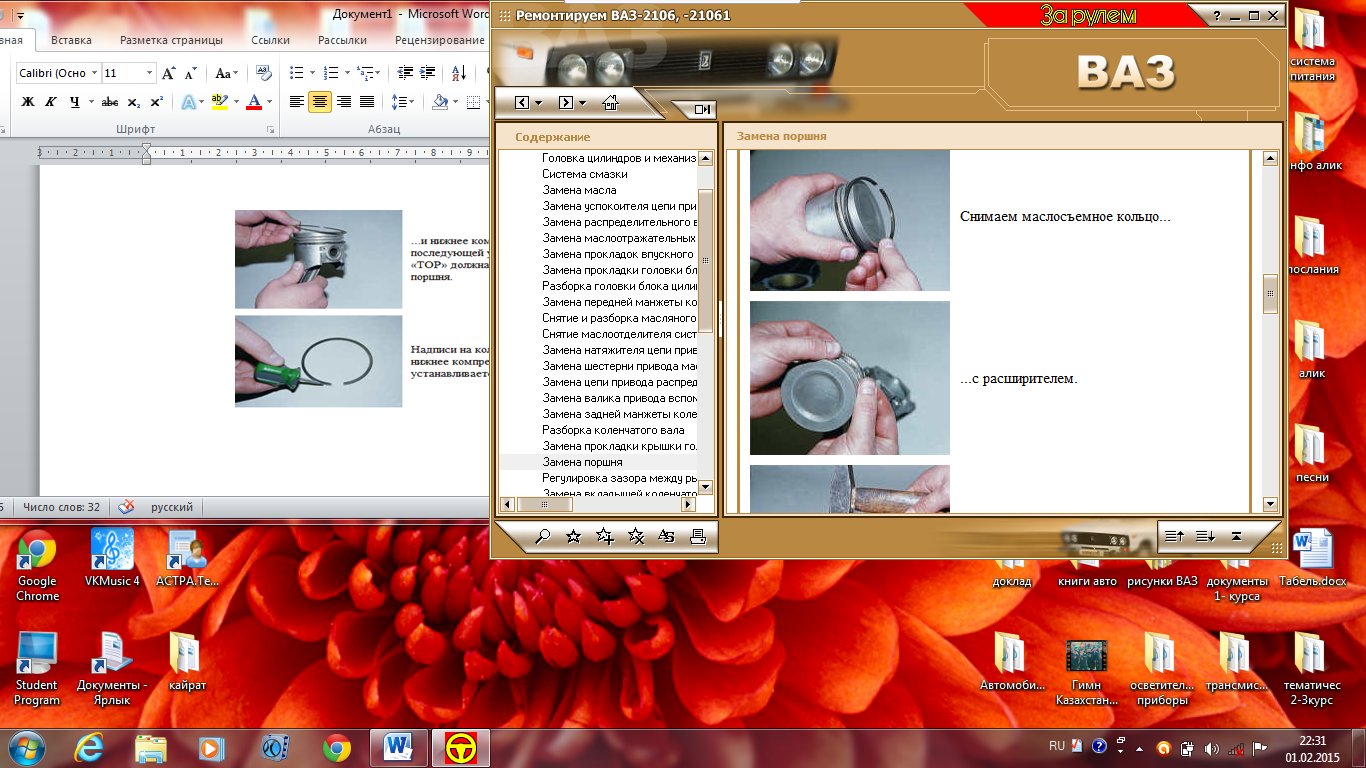The image size is (1366, 768).
Task: Click the yellow text highlight color button
Action: tap(220, 102)
